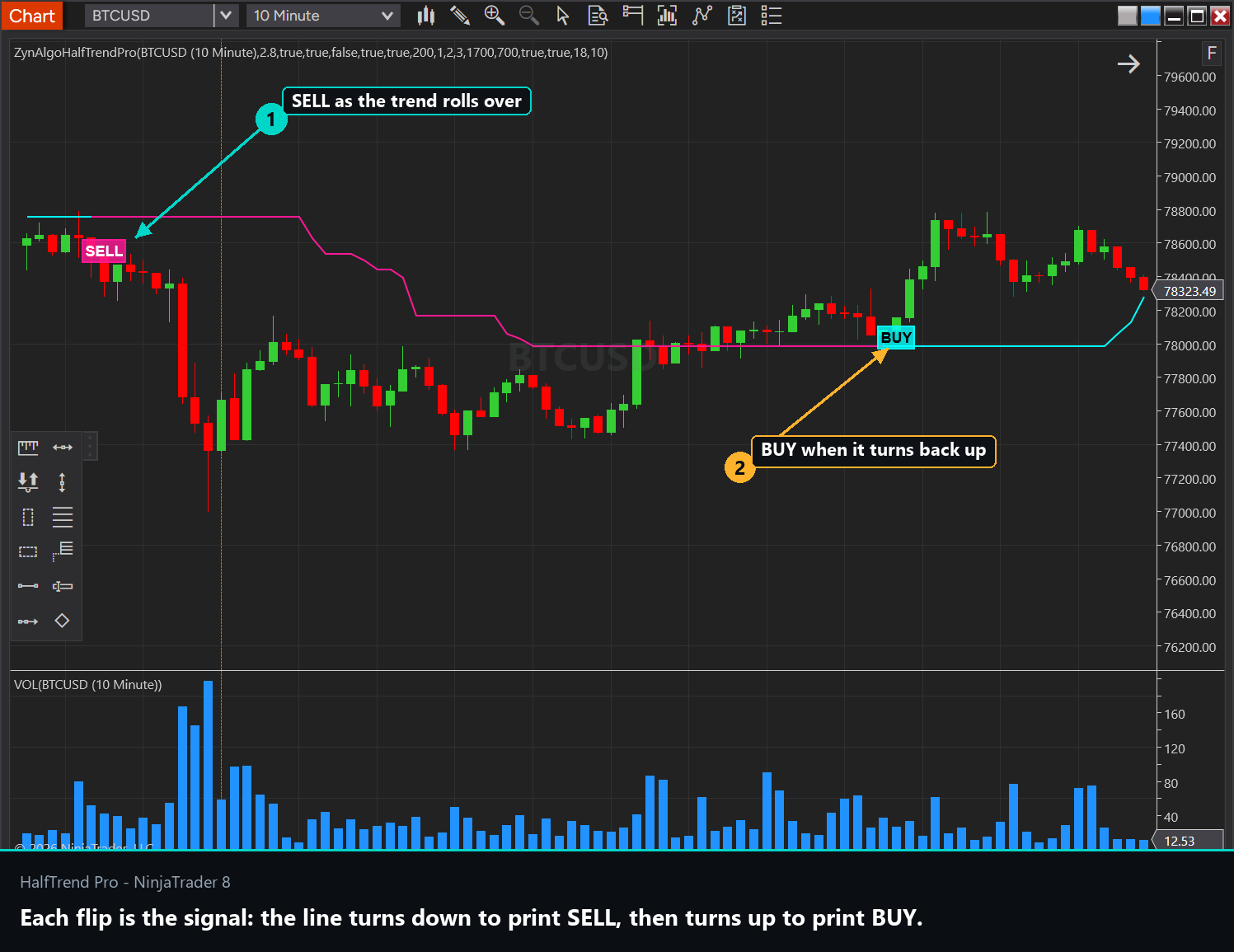This screenshot has width=1234, height=952.
Task: Select the Arrow Line drawing tool
Action: click(x=28, y=621)
